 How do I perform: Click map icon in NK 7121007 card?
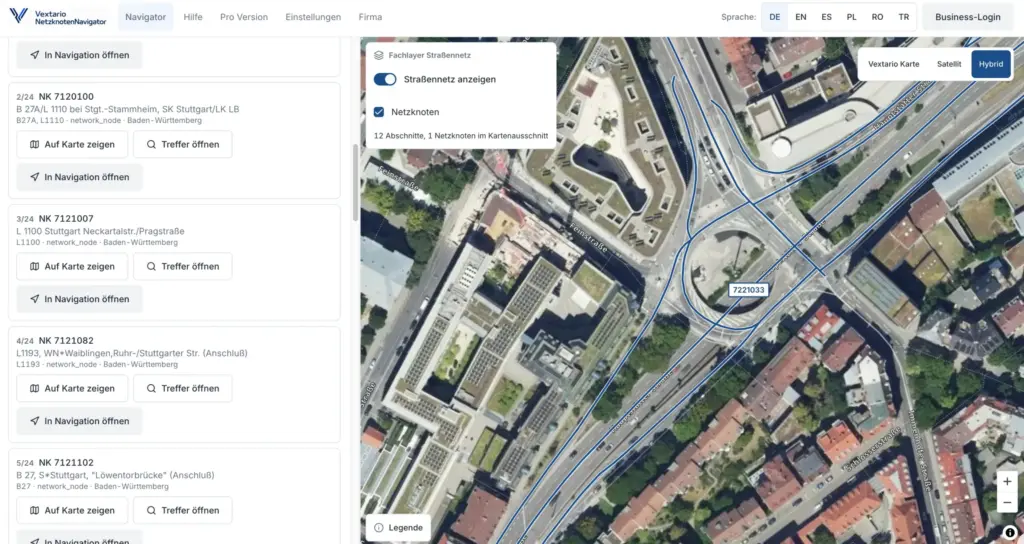click(x=35, y=266)
